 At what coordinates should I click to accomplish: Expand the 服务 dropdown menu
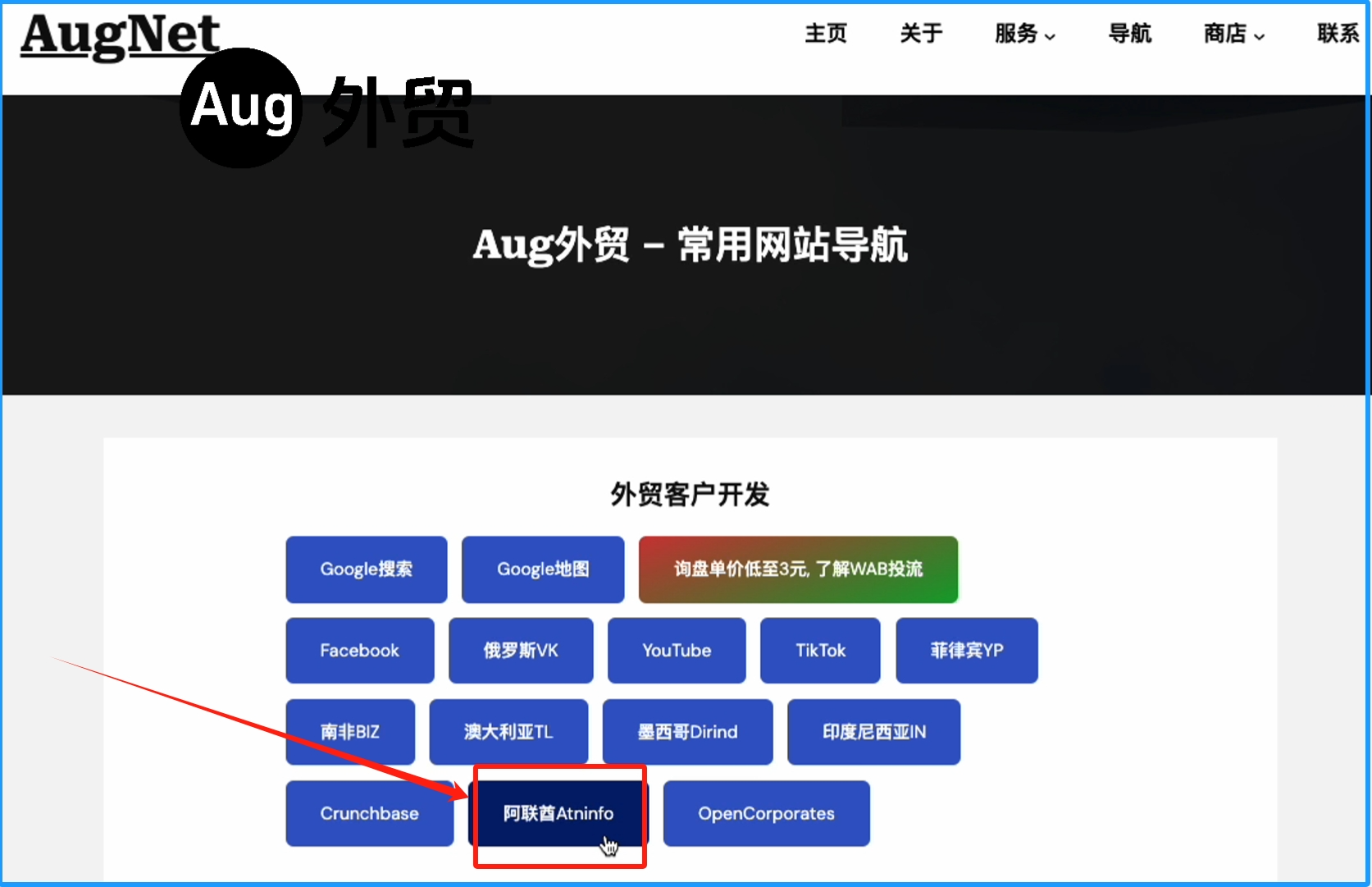1025,34
